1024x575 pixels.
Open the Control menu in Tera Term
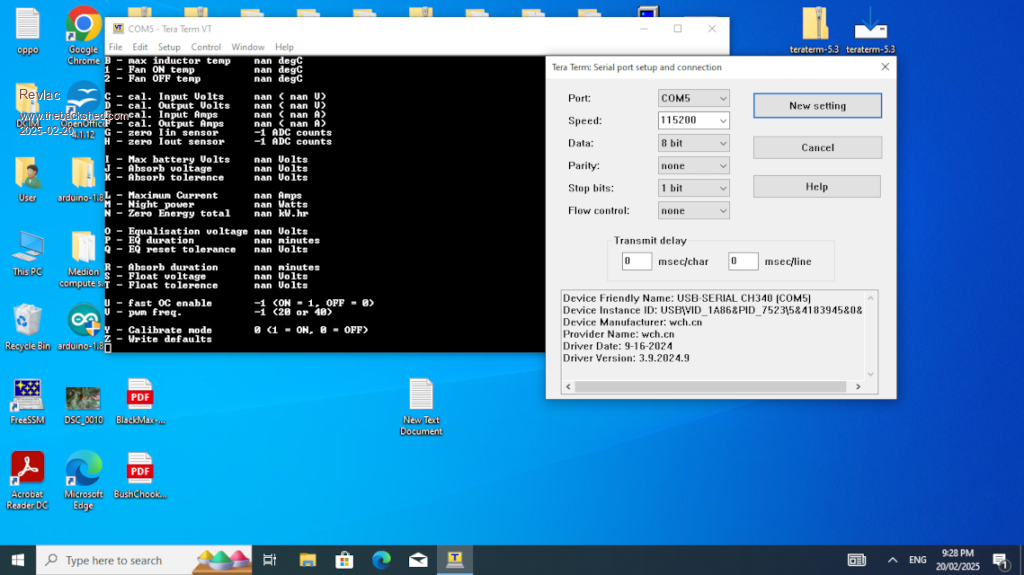[x=206, y=47]
